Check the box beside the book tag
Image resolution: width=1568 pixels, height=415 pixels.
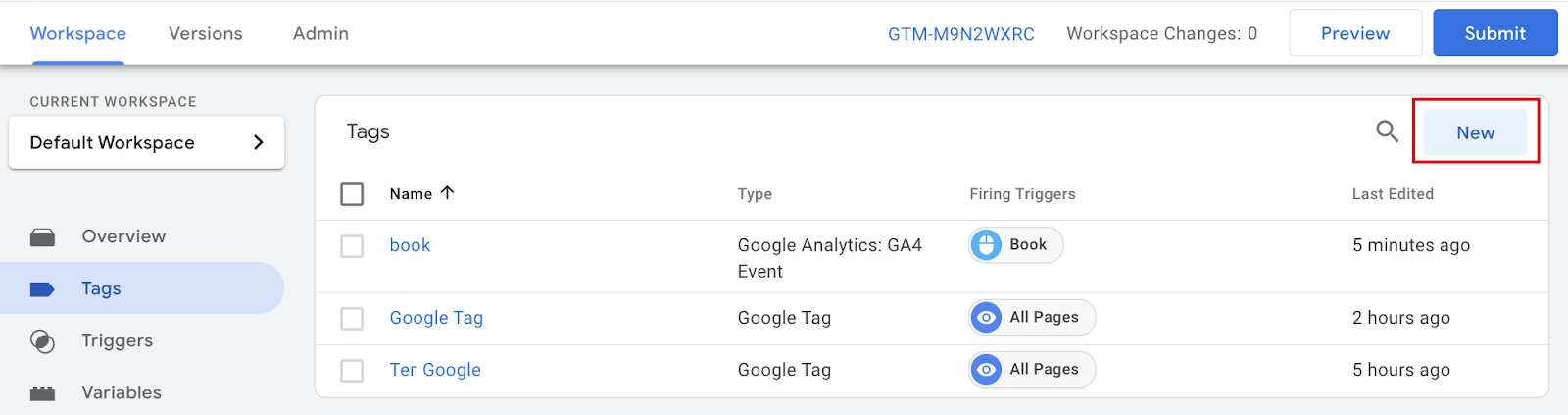pyautogui.click(x=352, y=245)
